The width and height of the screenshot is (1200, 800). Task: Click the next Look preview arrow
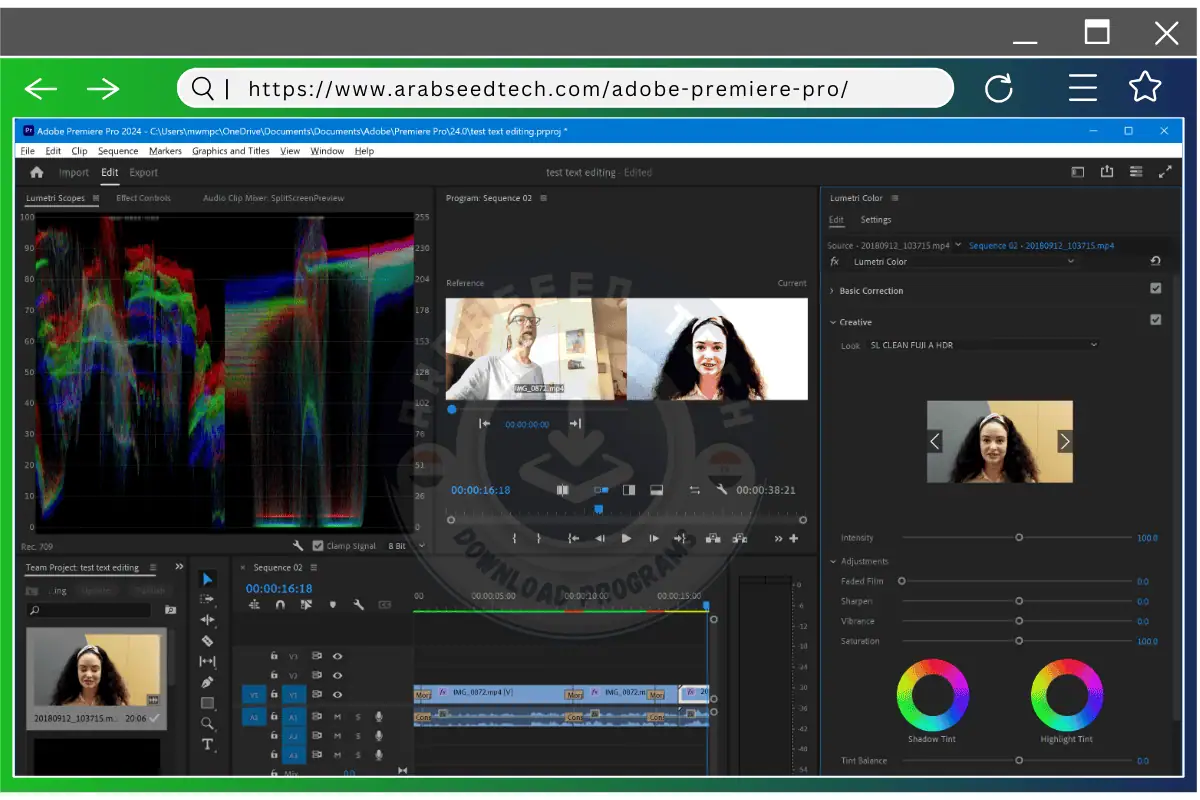1065,441
